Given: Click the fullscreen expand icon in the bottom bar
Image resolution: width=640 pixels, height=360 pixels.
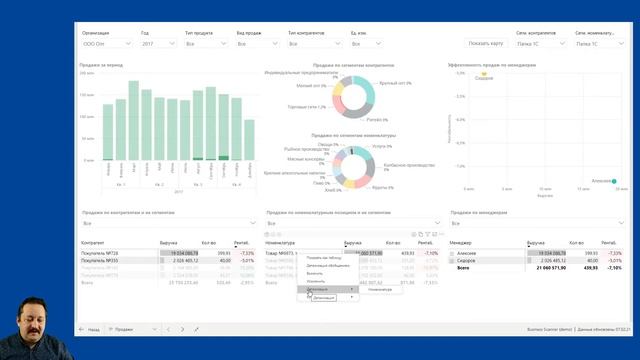Looking at the screenshot, I should point(196,329).
